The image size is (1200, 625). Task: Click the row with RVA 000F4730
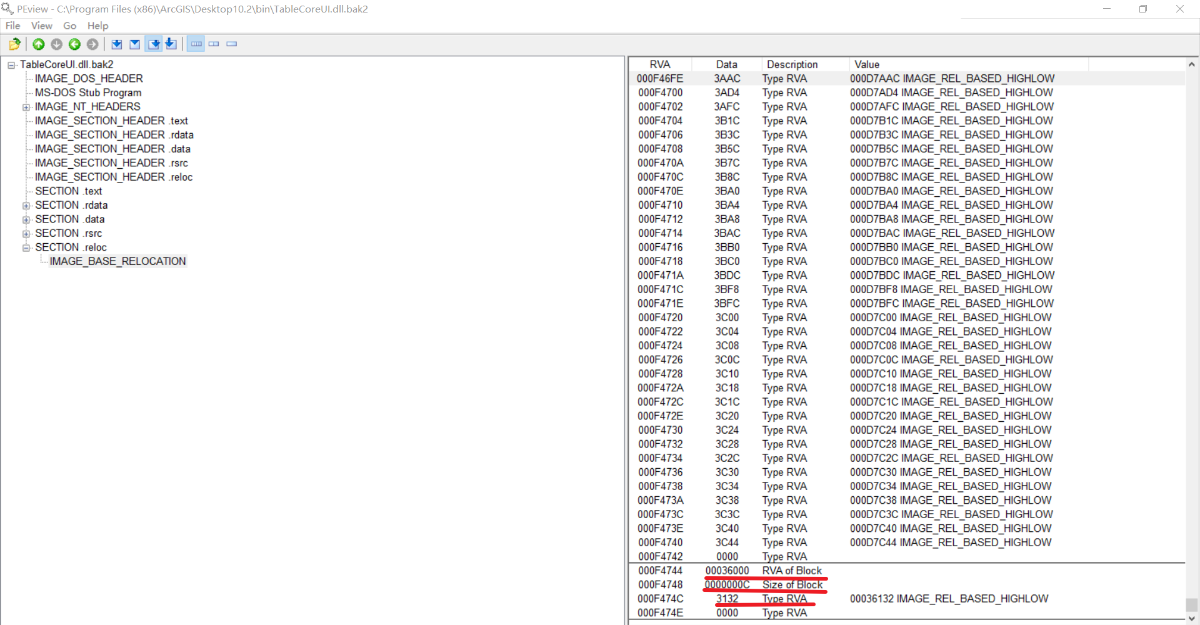pos(906,430)
